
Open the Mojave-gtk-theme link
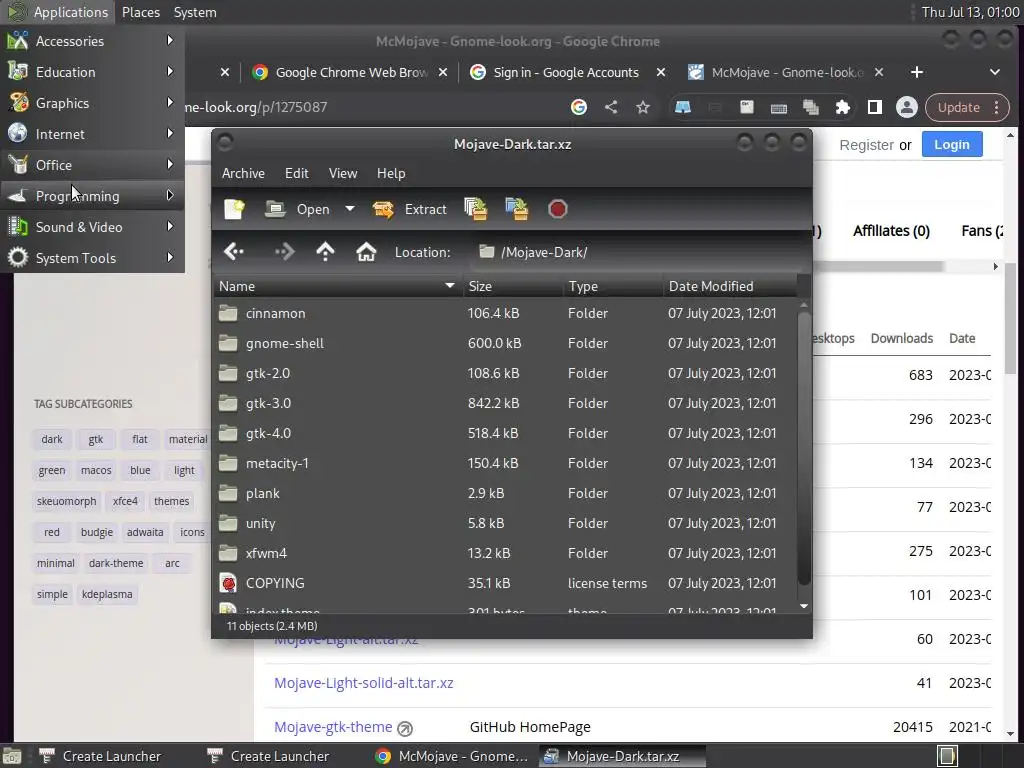pos(333,727)
